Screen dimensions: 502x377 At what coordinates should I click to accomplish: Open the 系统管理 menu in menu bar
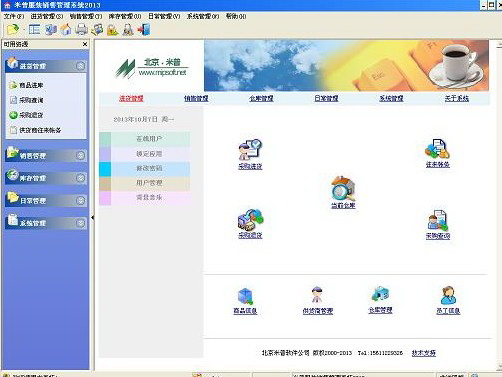click(203, 16)
